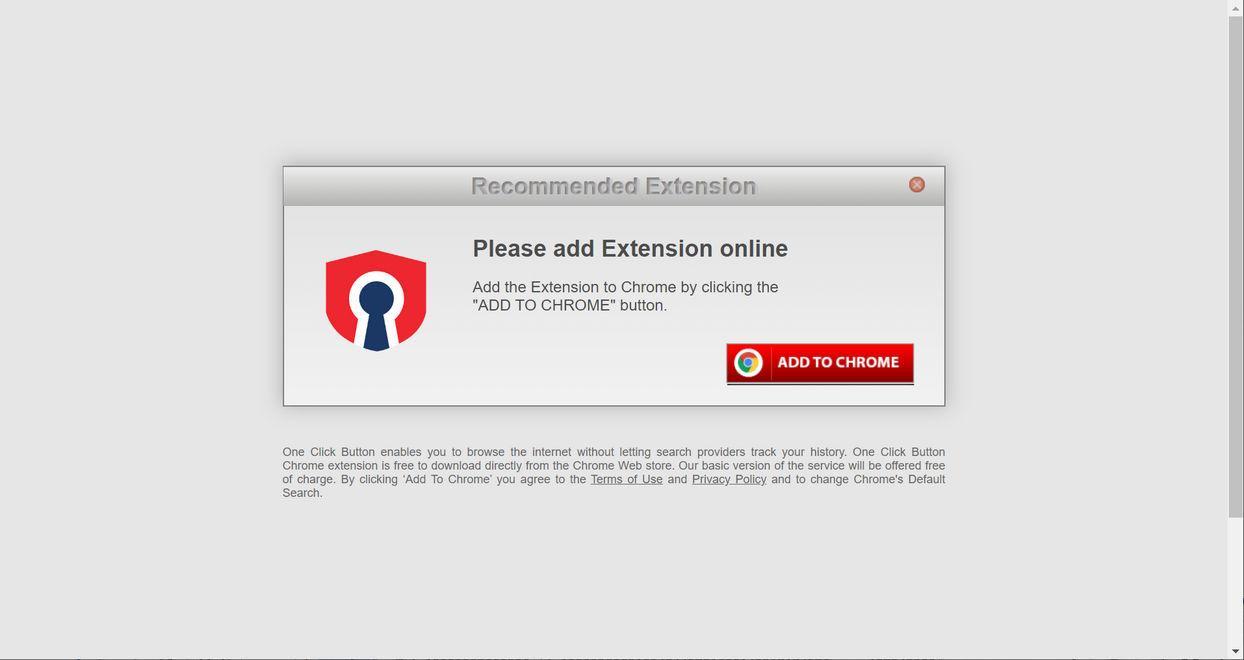This screenshot has height=660, width=1244.
Task: Click the 'One Click Button enables' disclaimer start
Action: click(x=352, y=452)
